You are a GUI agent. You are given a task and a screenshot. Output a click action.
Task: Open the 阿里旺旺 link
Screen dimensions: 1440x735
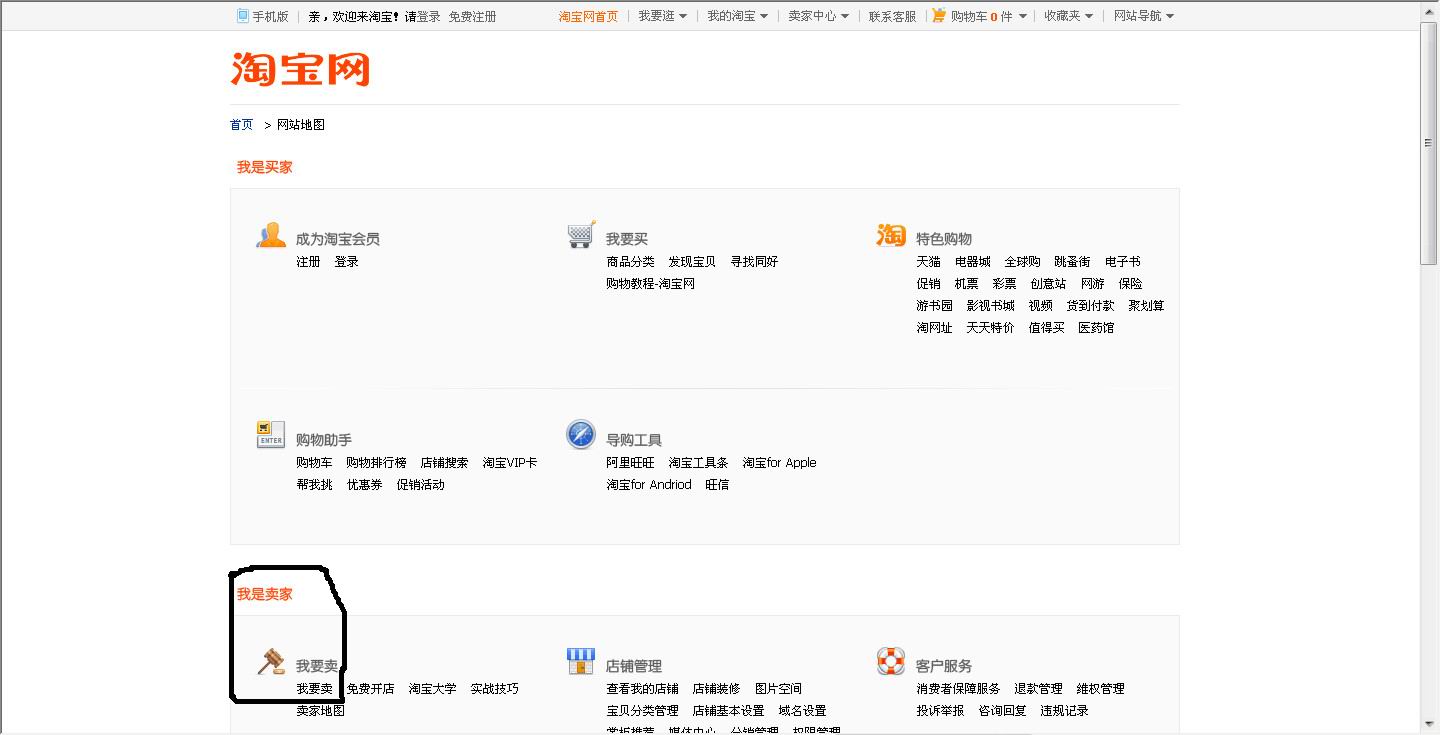point(630,463)
